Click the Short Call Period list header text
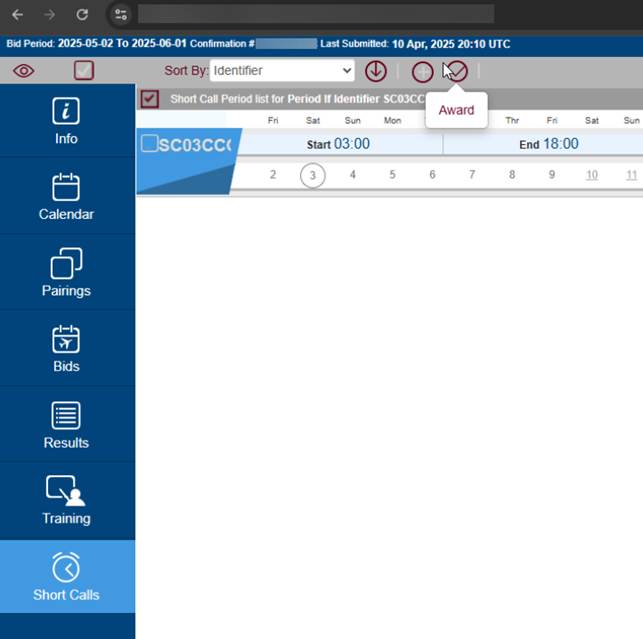The height and width of the screenshot is (639, 643). tap(297, 99)
